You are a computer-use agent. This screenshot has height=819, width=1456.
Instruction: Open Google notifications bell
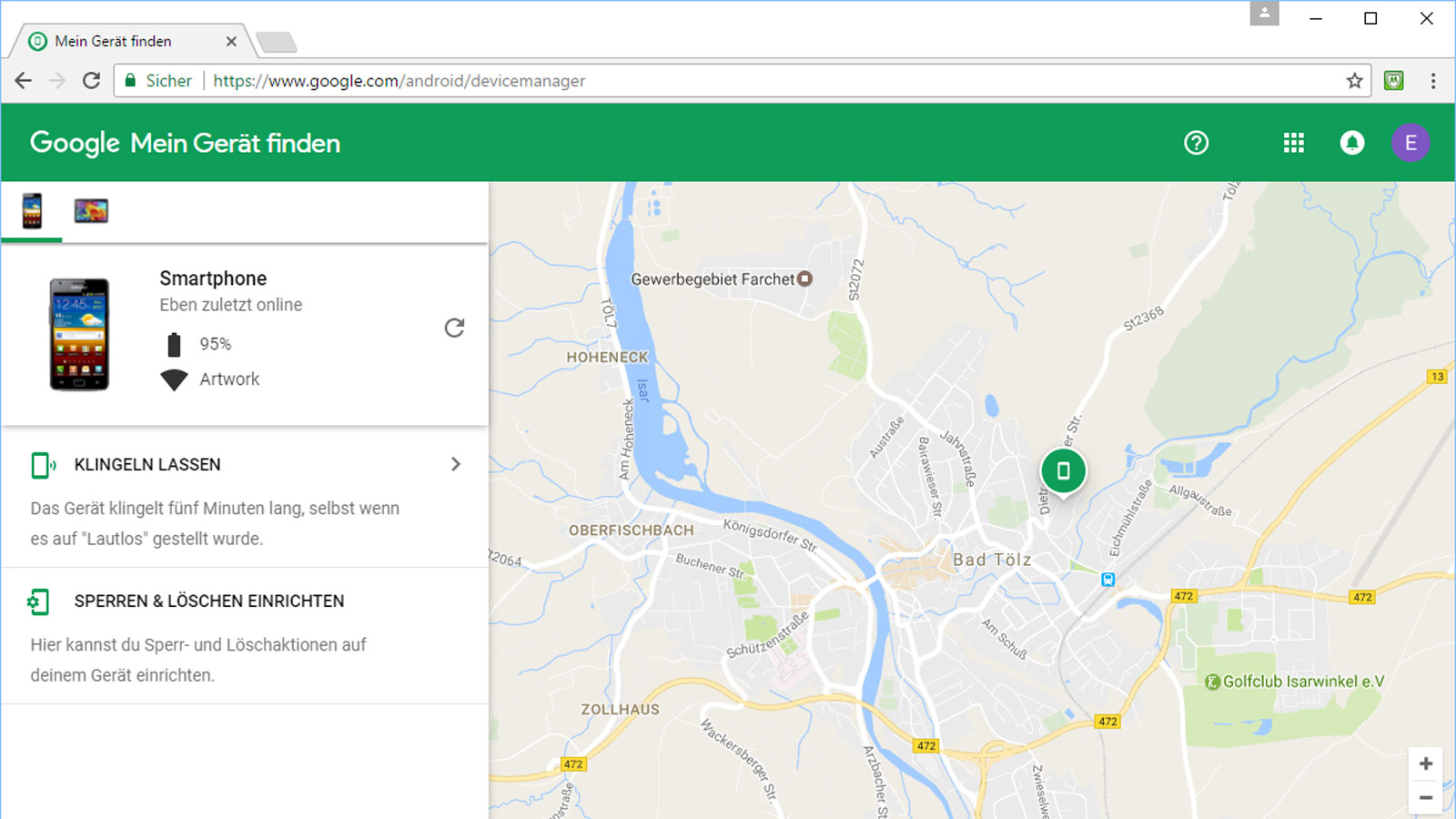coord(1352,143)
